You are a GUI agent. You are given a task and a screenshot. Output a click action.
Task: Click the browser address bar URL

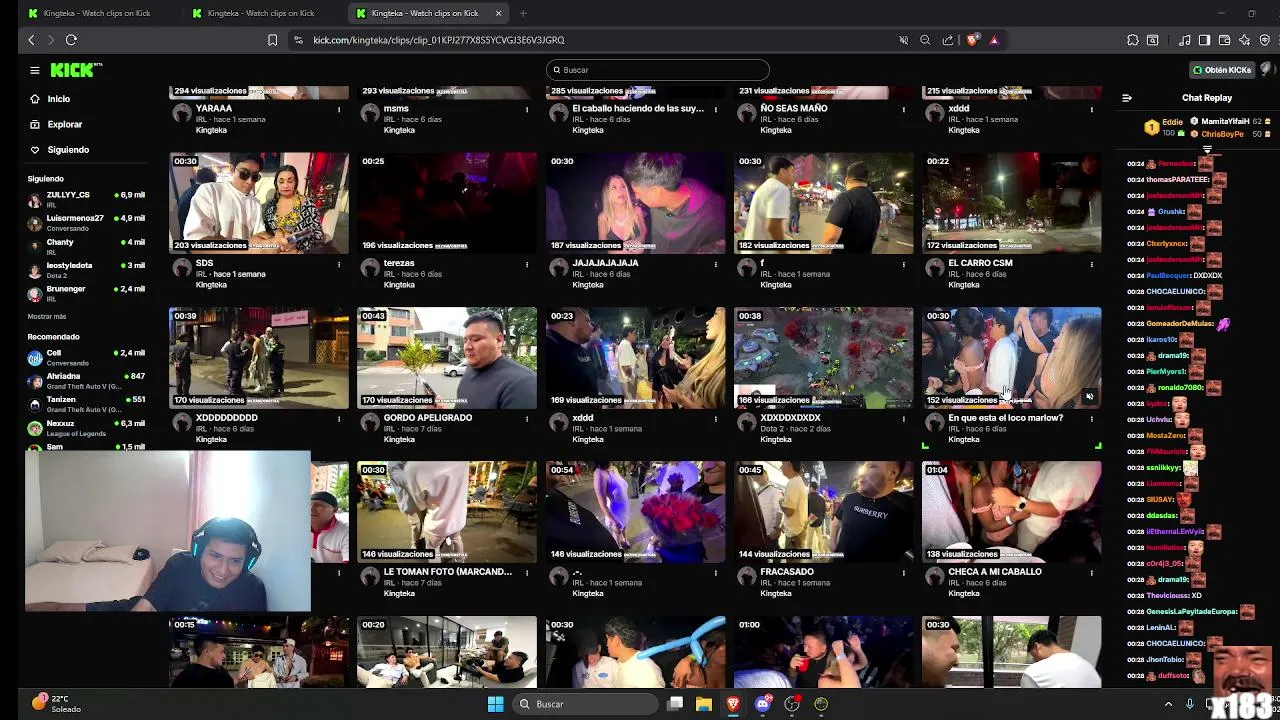(439, 40)
